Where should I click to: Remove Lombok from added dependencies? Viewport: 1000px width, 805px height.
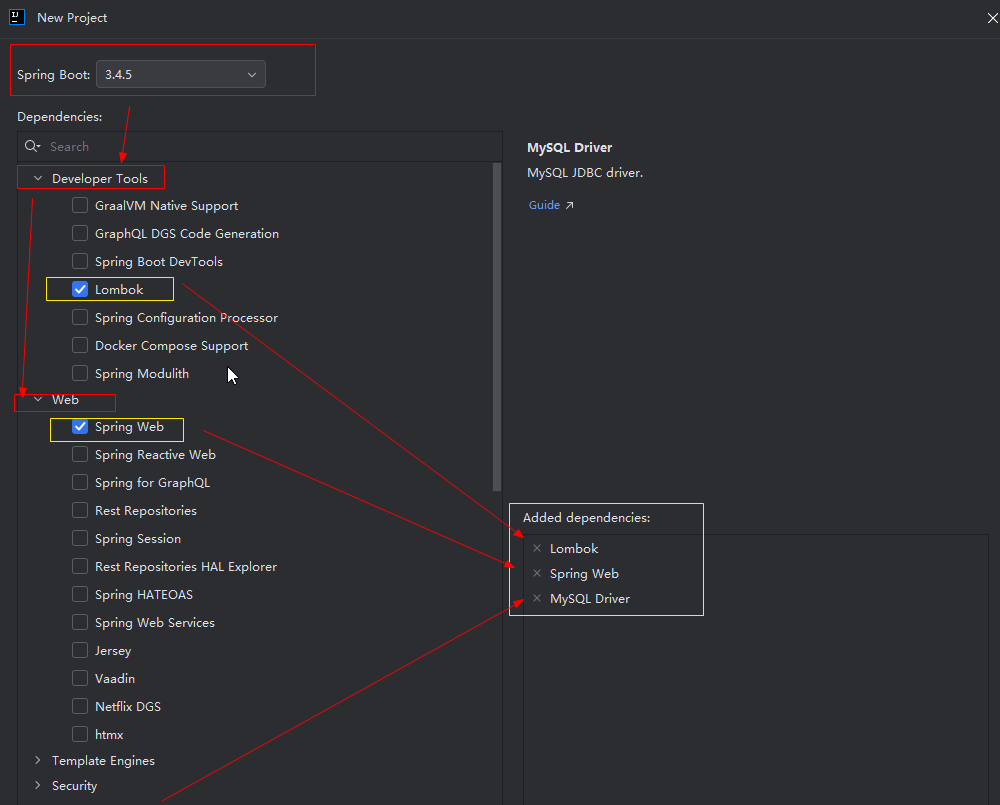(537, 549)
